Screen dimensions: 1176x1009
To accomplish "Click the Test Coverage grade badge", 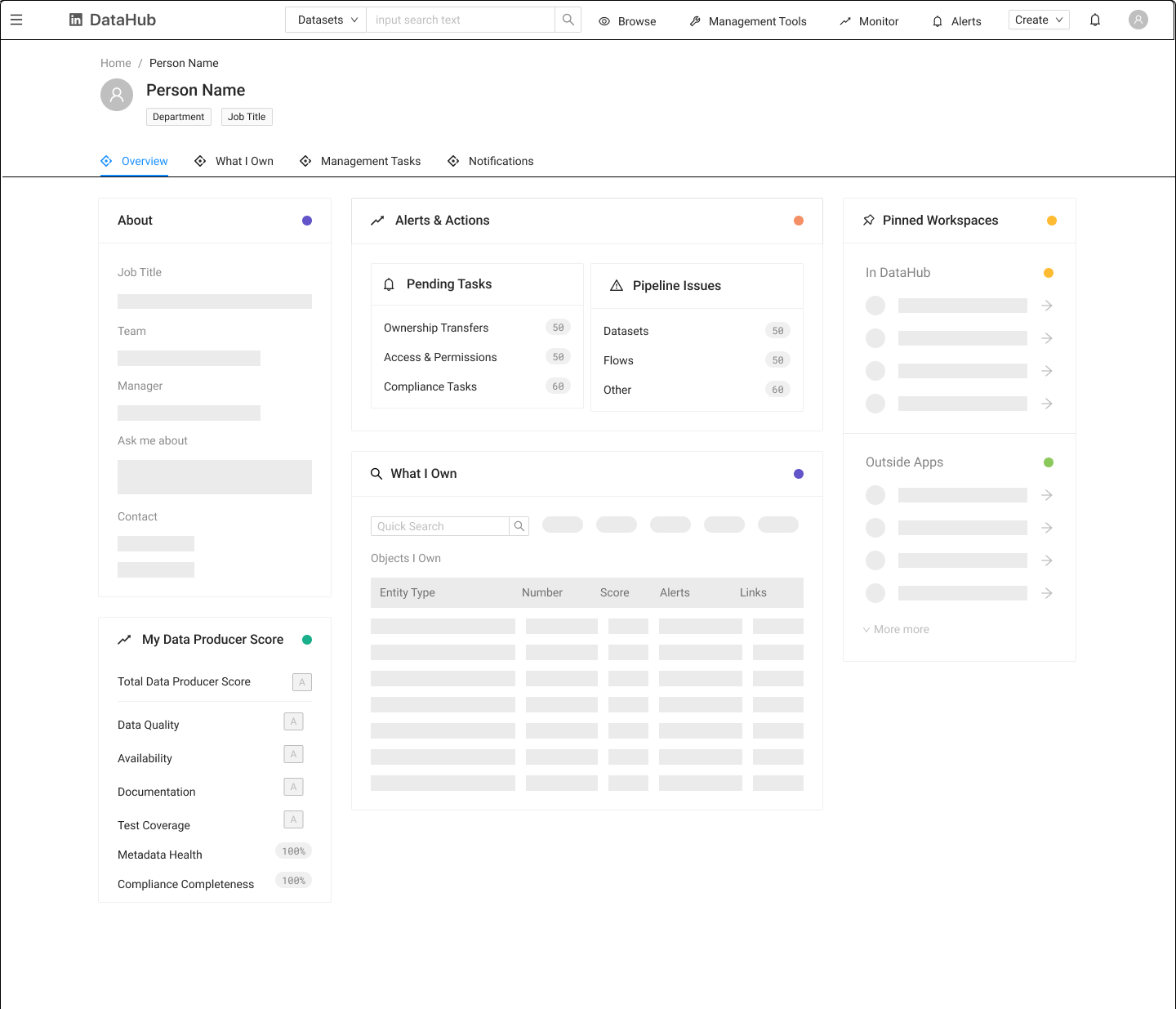I will coord(293,819).
